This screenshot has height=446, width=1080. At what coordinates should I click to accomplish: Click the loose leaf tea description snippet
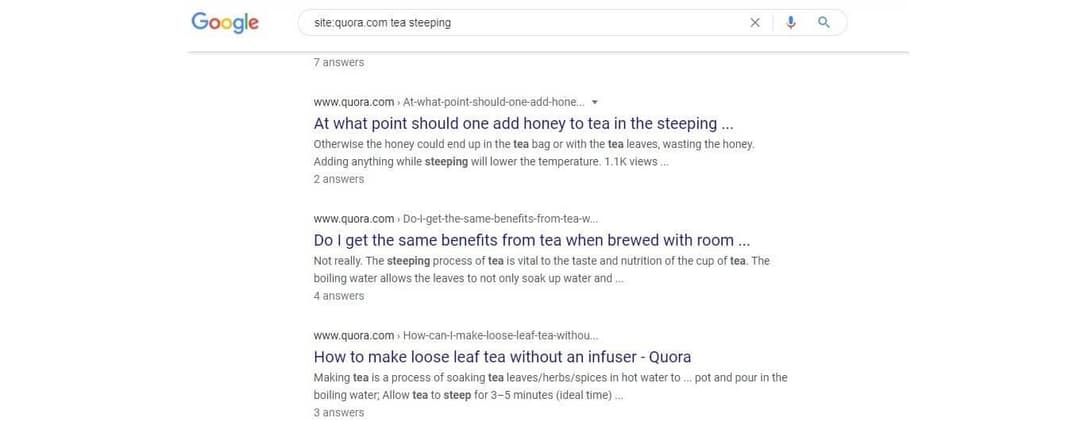click(x=550, y=386)
